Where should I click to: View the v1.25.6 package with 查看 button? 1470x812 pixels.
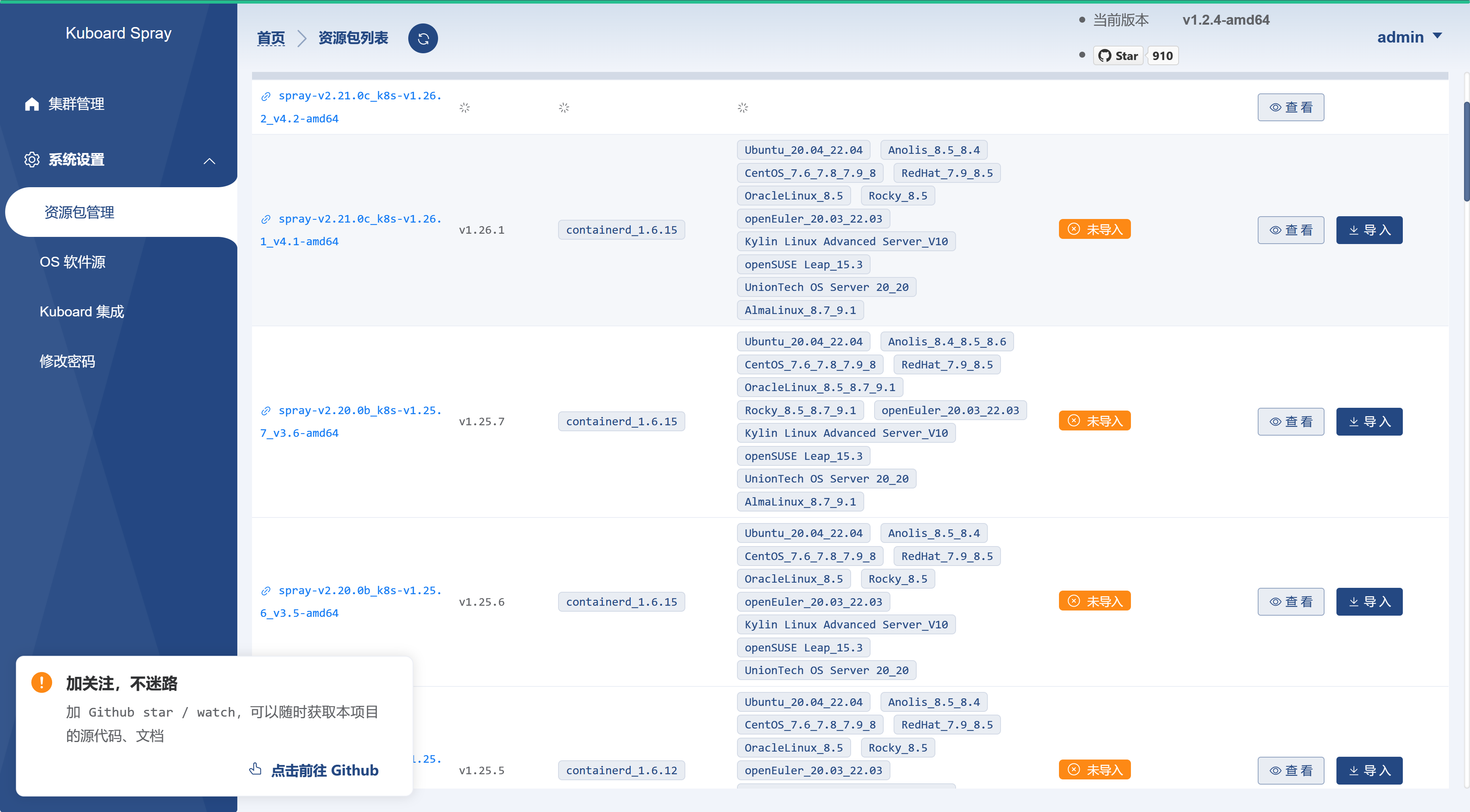[1290, 601]
